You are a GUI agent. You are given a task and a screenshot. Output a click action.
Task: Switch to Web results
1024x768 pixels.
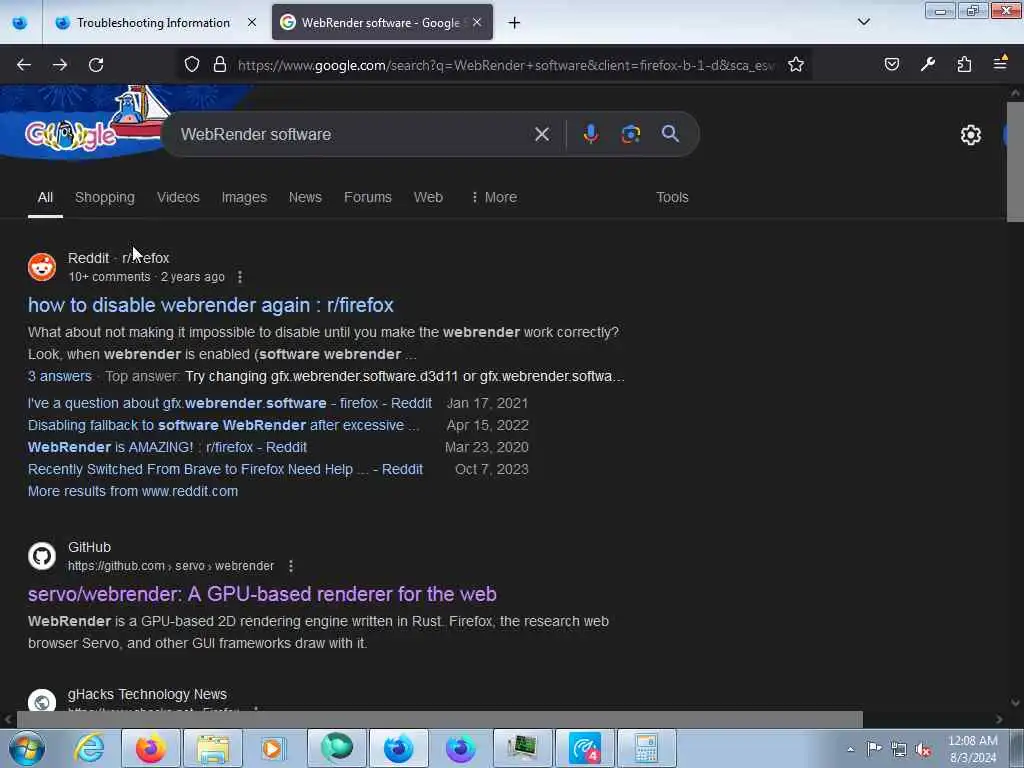coord(428,197)
